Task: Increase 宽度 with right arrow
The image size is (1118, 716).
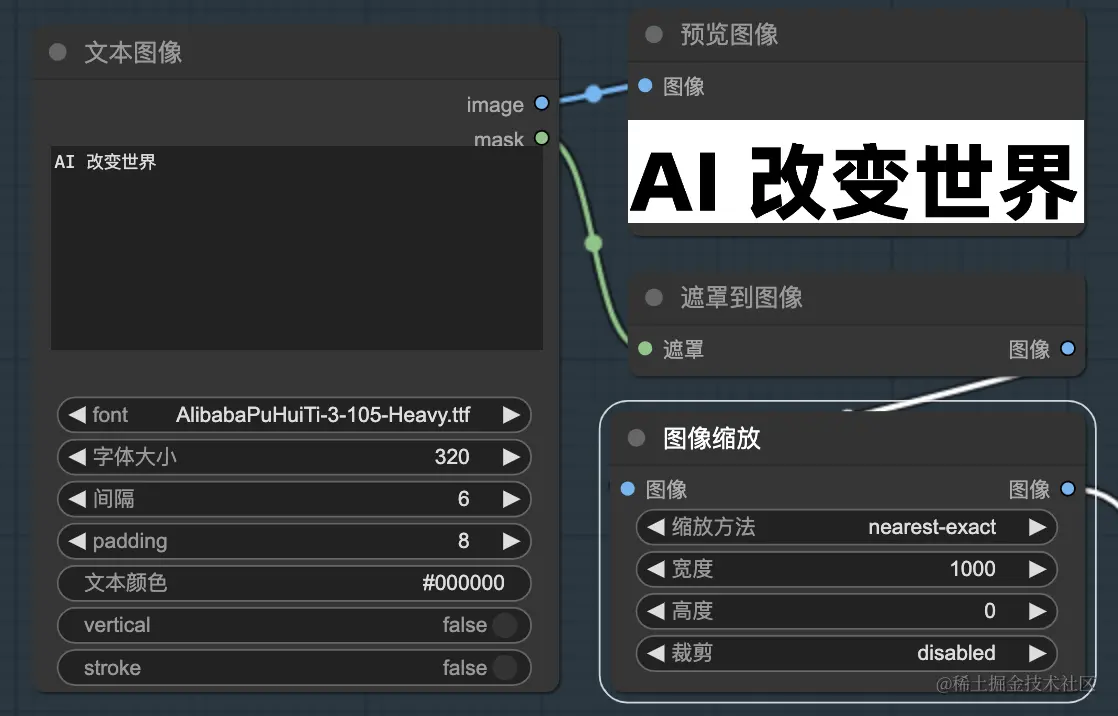Action: [x=1037, y=569]
